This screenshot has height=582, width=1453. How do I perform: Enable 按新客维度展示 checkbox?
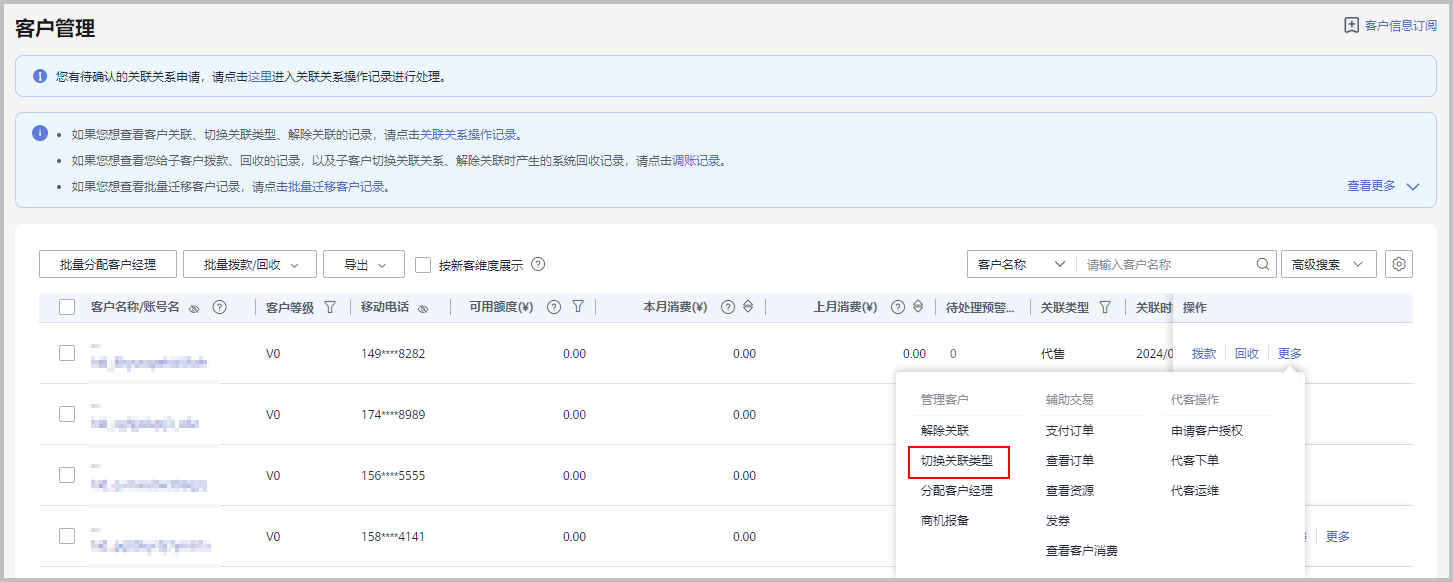tap(423, 265)
